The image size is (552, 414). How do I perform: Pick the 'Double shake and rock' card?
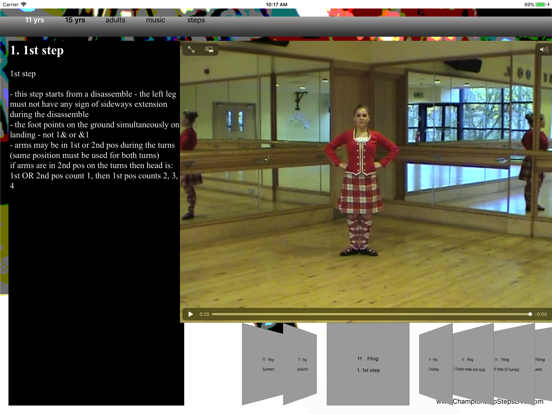pos(473,364)
